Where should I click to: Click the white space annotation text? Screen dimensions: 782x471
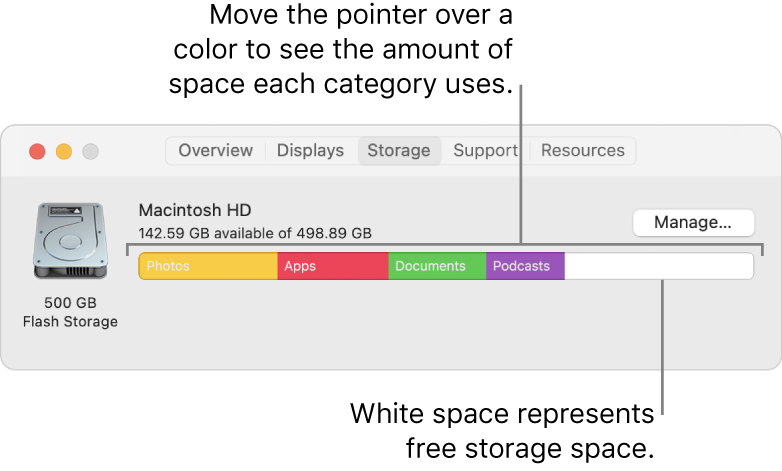502,428
